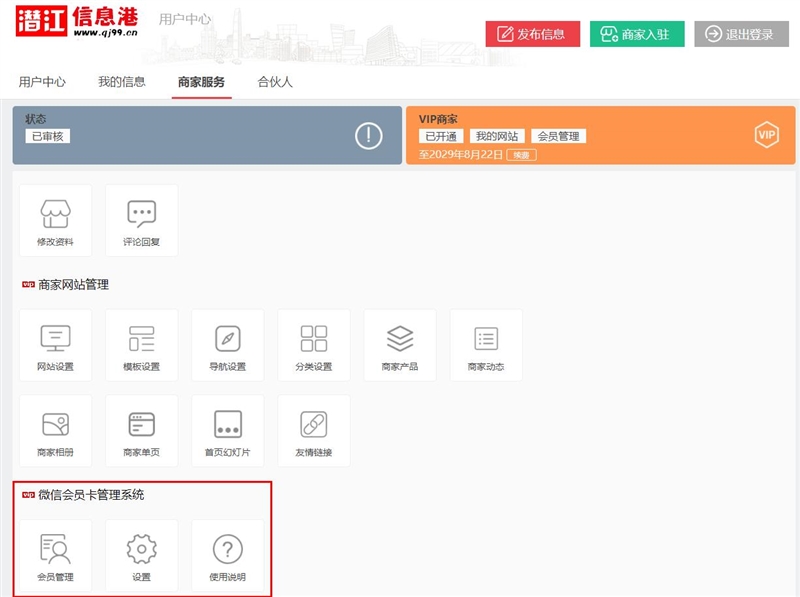The width and height of the screenshot is (800, 597).
Task: Open 修改资料 store profile icon
Action: click(x=55, y=221)
